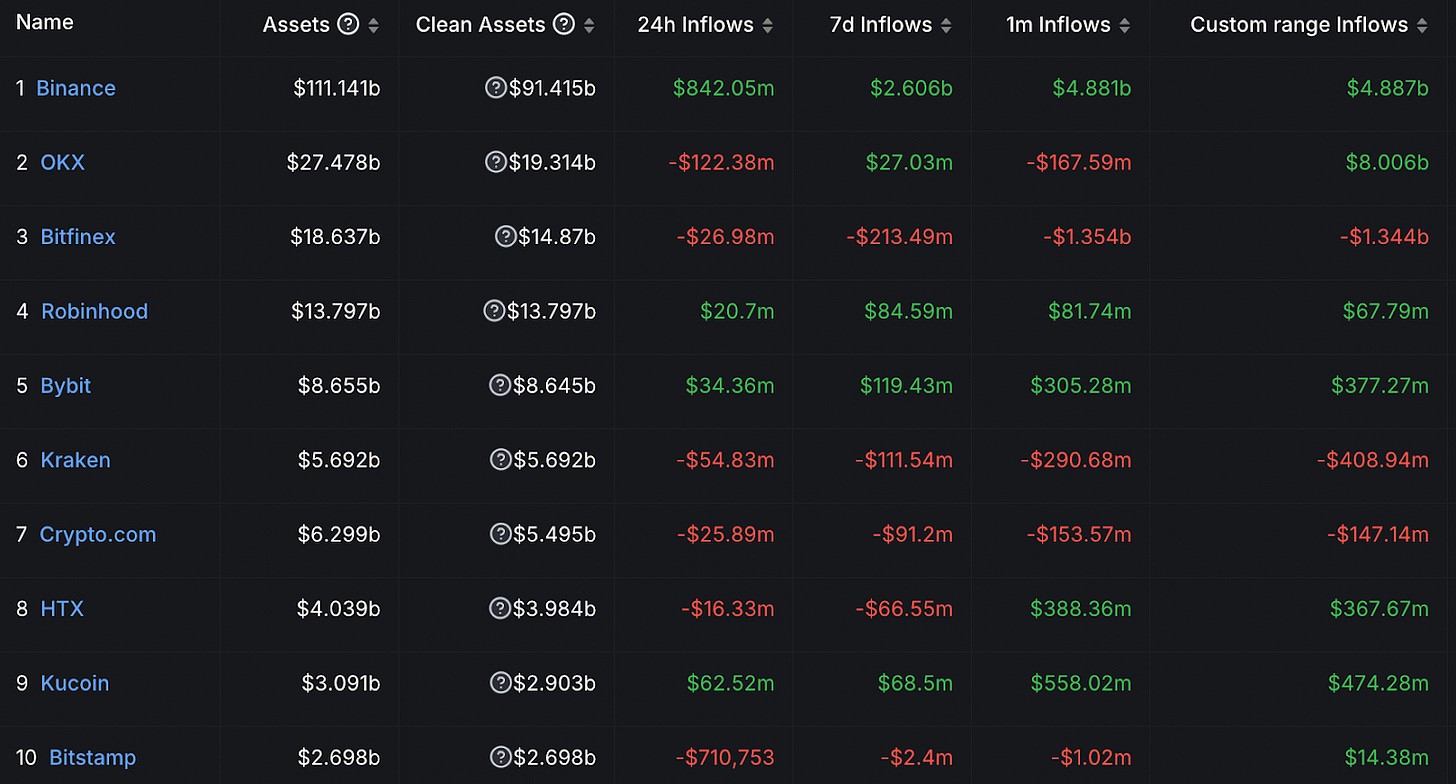The width and height of the screenshot is (1456, 784).
Task: Open the question icon in Kraken's Clean Assets
Action: [501, 459]
